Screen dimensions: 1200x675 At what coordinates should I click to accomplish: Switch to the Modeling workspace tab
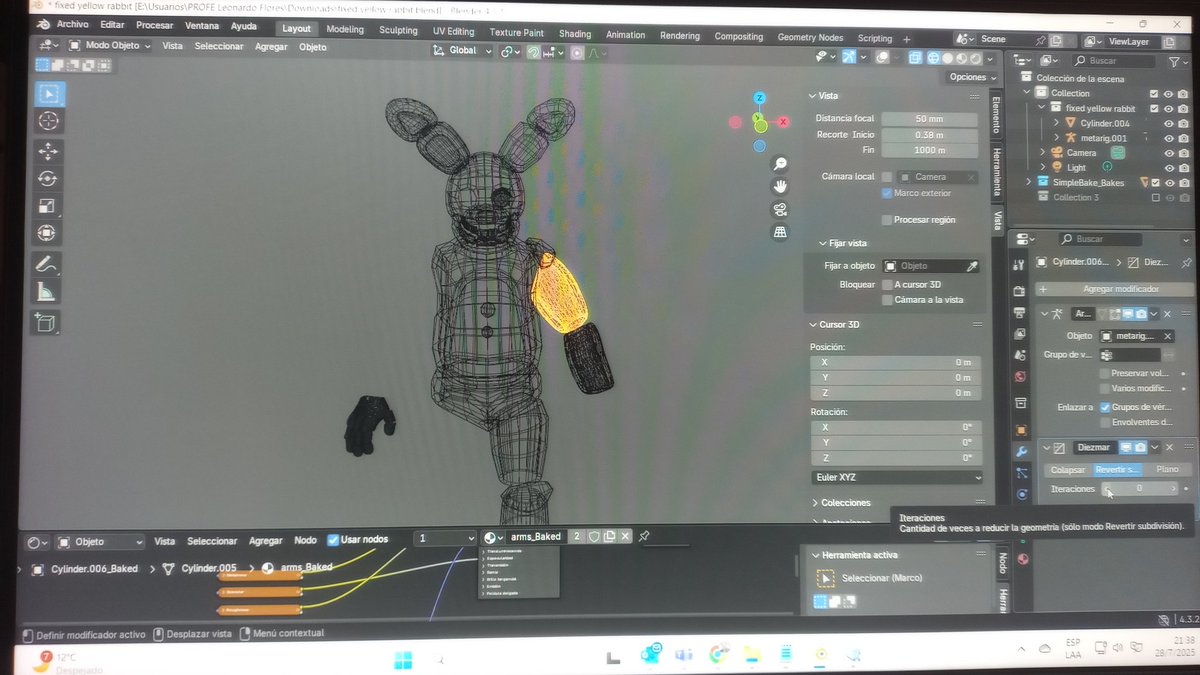tap(345, 30)
